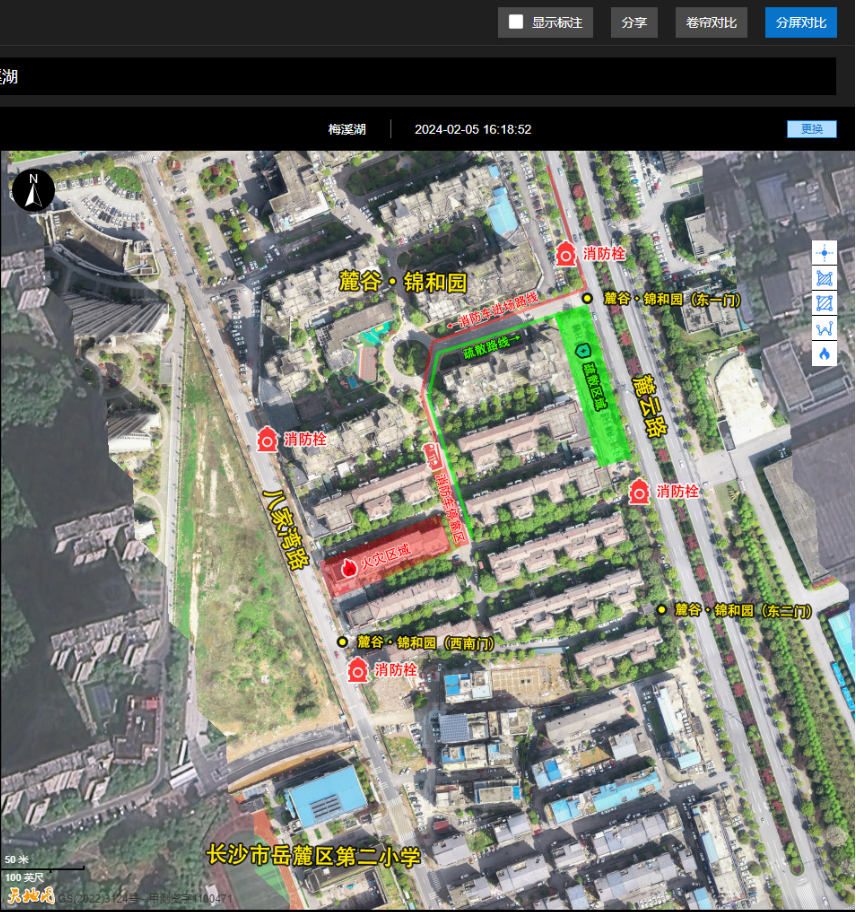Open 卷帘对比 swipe comparison mode

click(711, 22)
